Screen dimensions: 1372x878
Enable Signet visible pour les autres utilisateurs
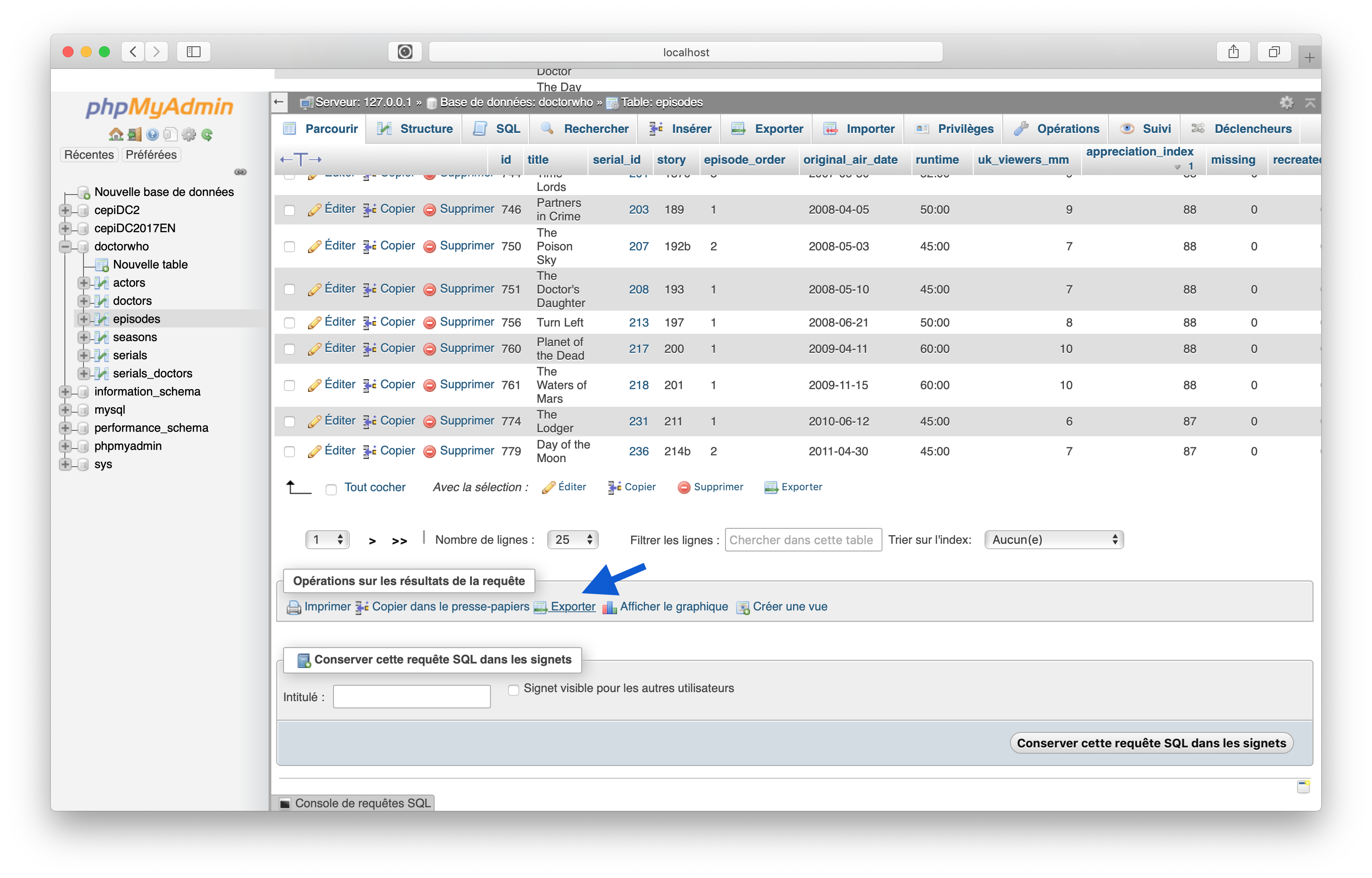pos(513,690)
